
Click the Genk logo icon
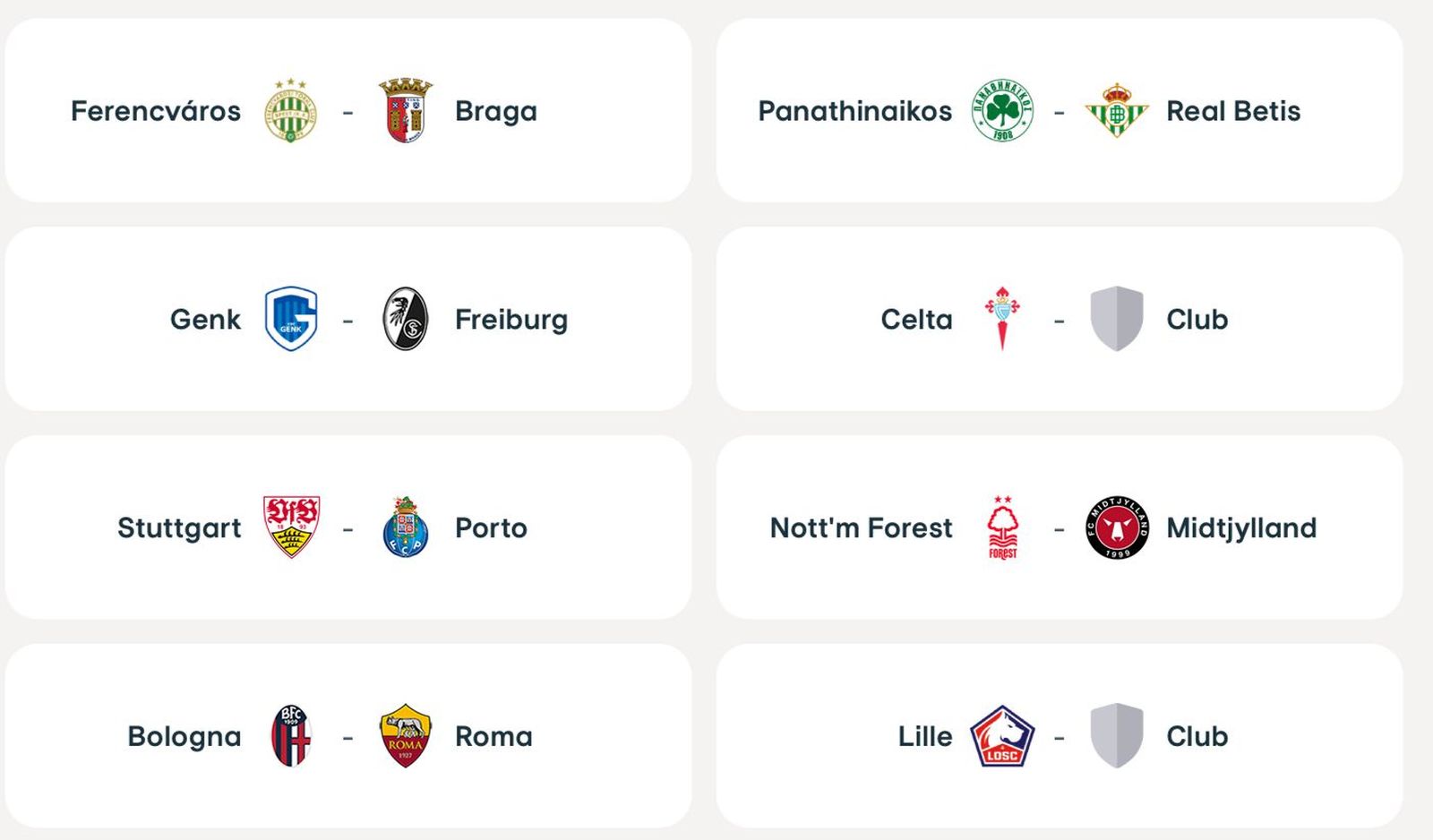[x=287, y=317]
